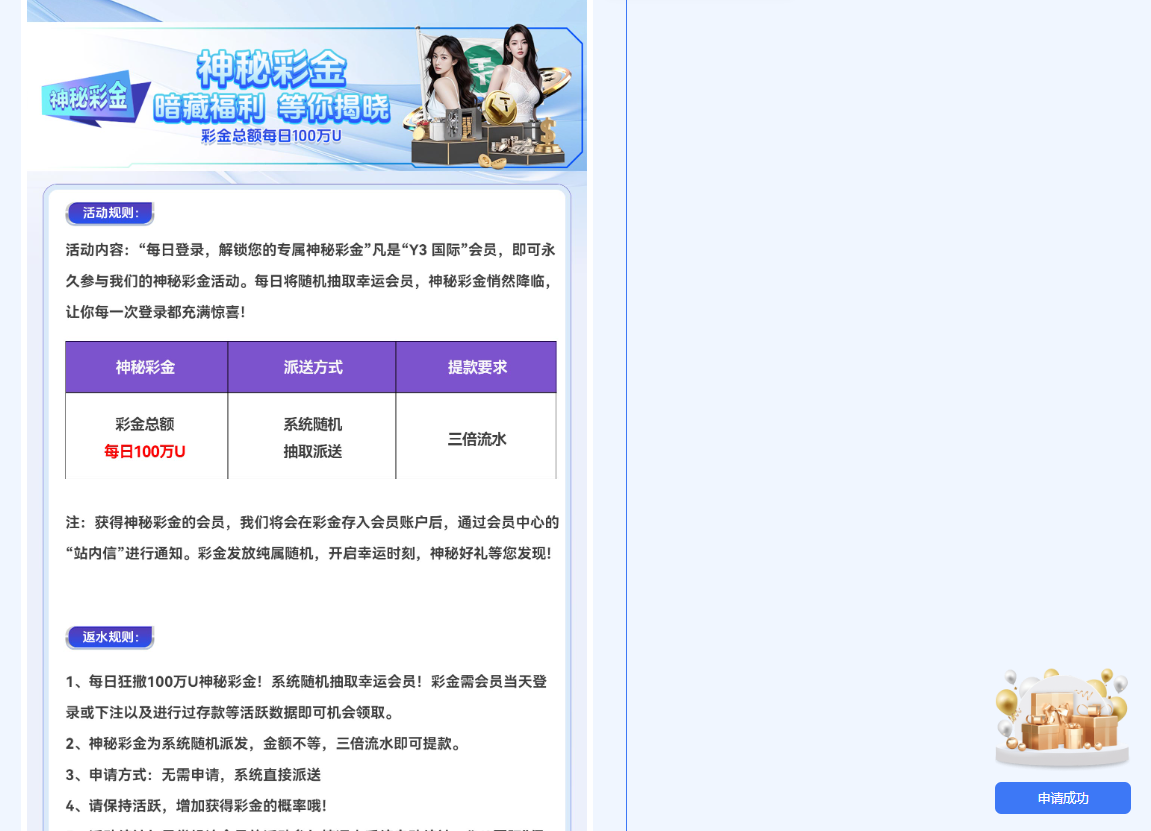Click the 神秘彩金 badge icon on banner left
This screenshot has width=1151, height=831.
(90, 95)
